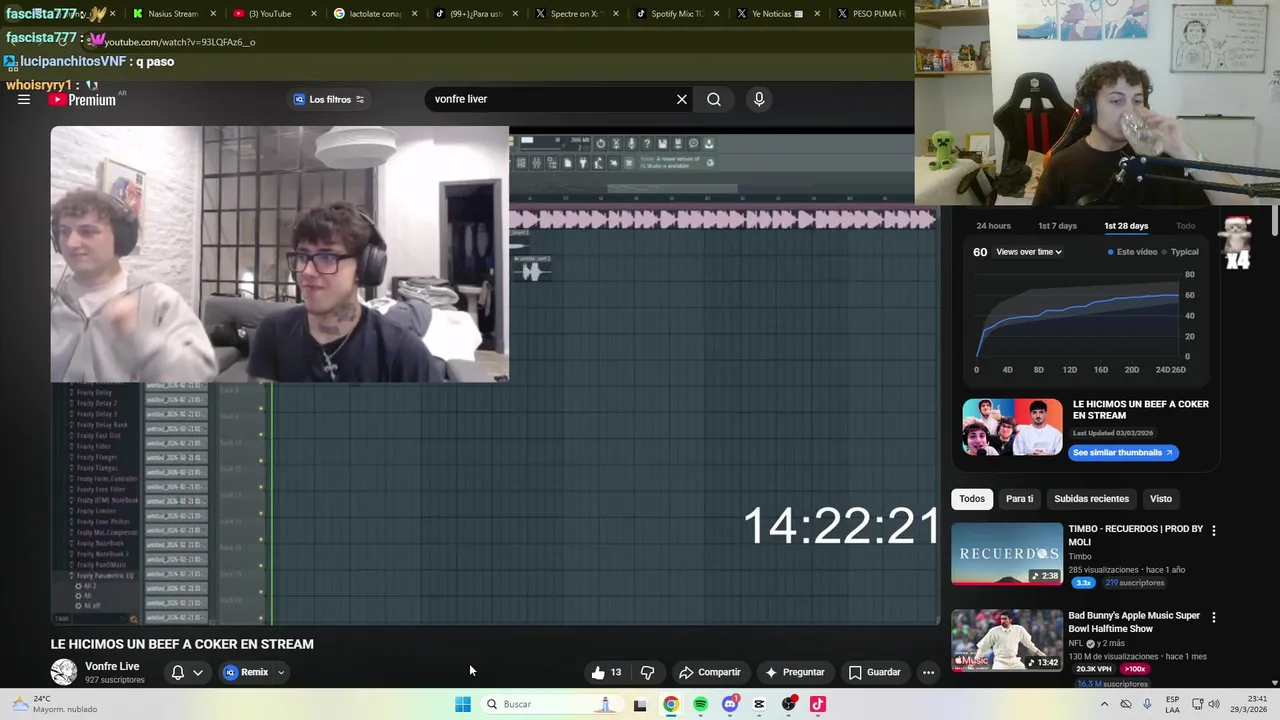
Task: Click 'TIMBO - RECUERDOS | PROD BY MOLI' title
Action: click(x=1135, y=535)
